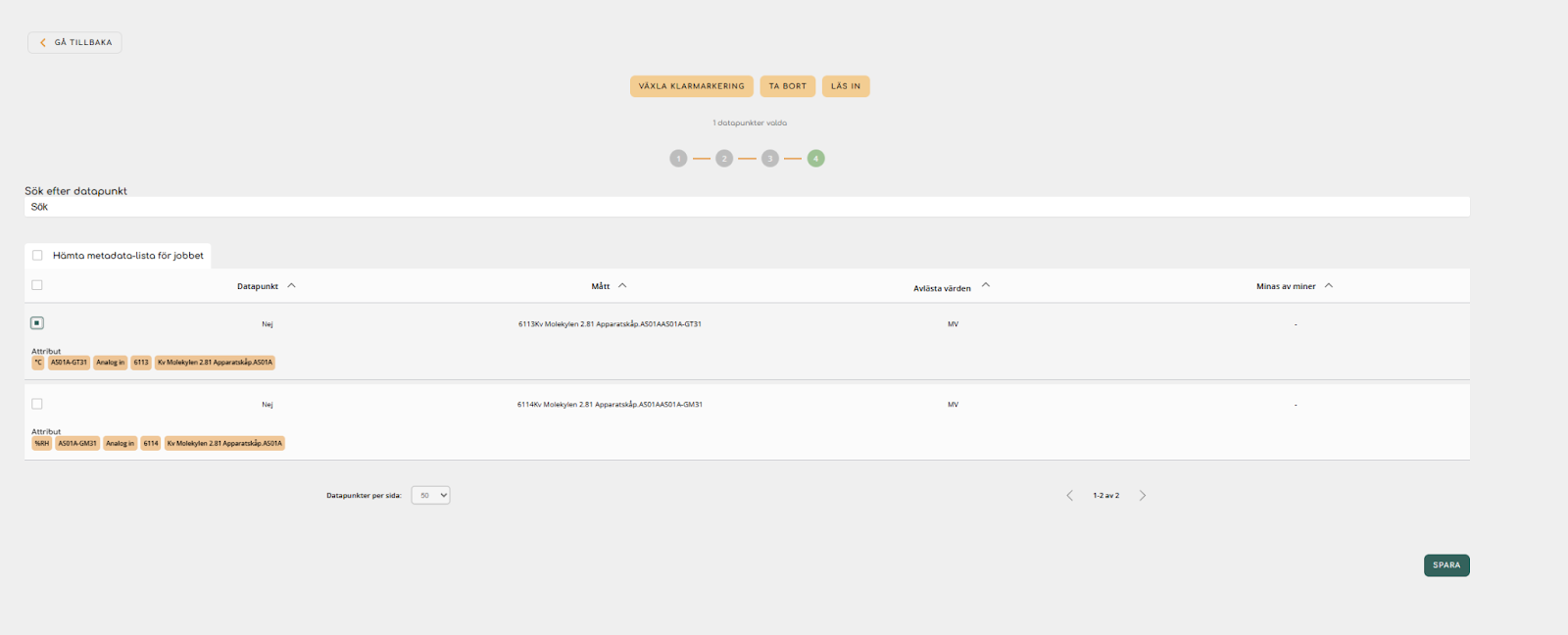Click the TA BORT button
Screen dimensions: 1568x635
click(x=787, y=86)
